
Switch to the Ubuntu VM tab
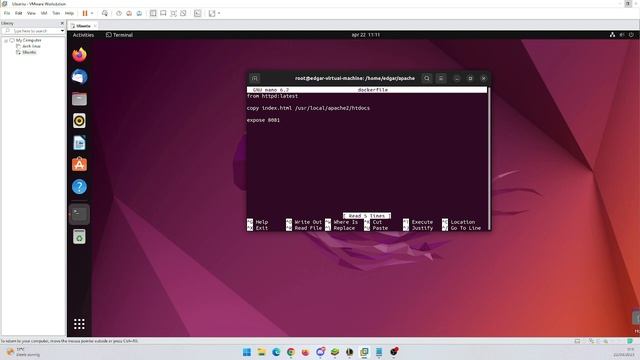pos(83,26)
